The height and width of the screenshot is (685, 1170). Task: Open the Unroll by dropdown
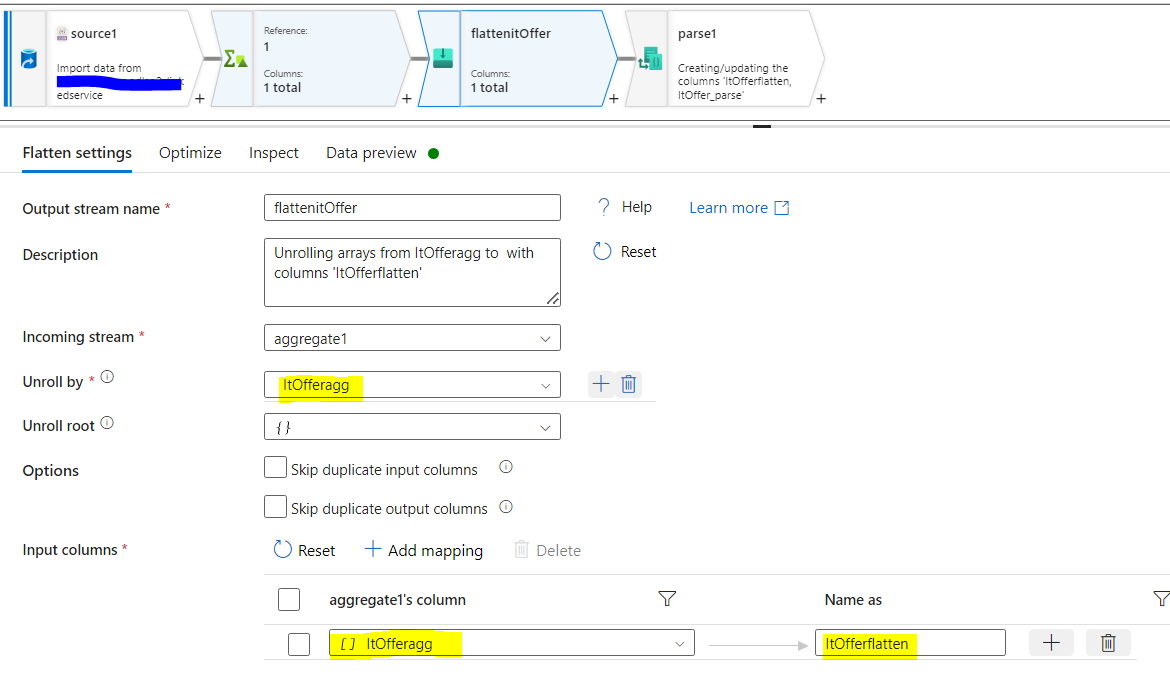[x=411, y=385]
